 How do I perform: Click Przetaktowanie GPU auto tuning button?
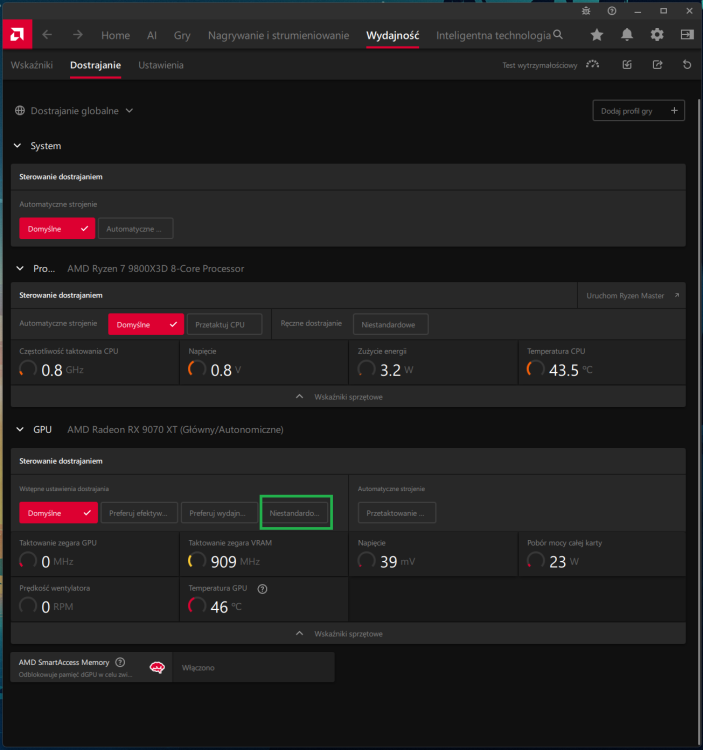coord(397,513)
